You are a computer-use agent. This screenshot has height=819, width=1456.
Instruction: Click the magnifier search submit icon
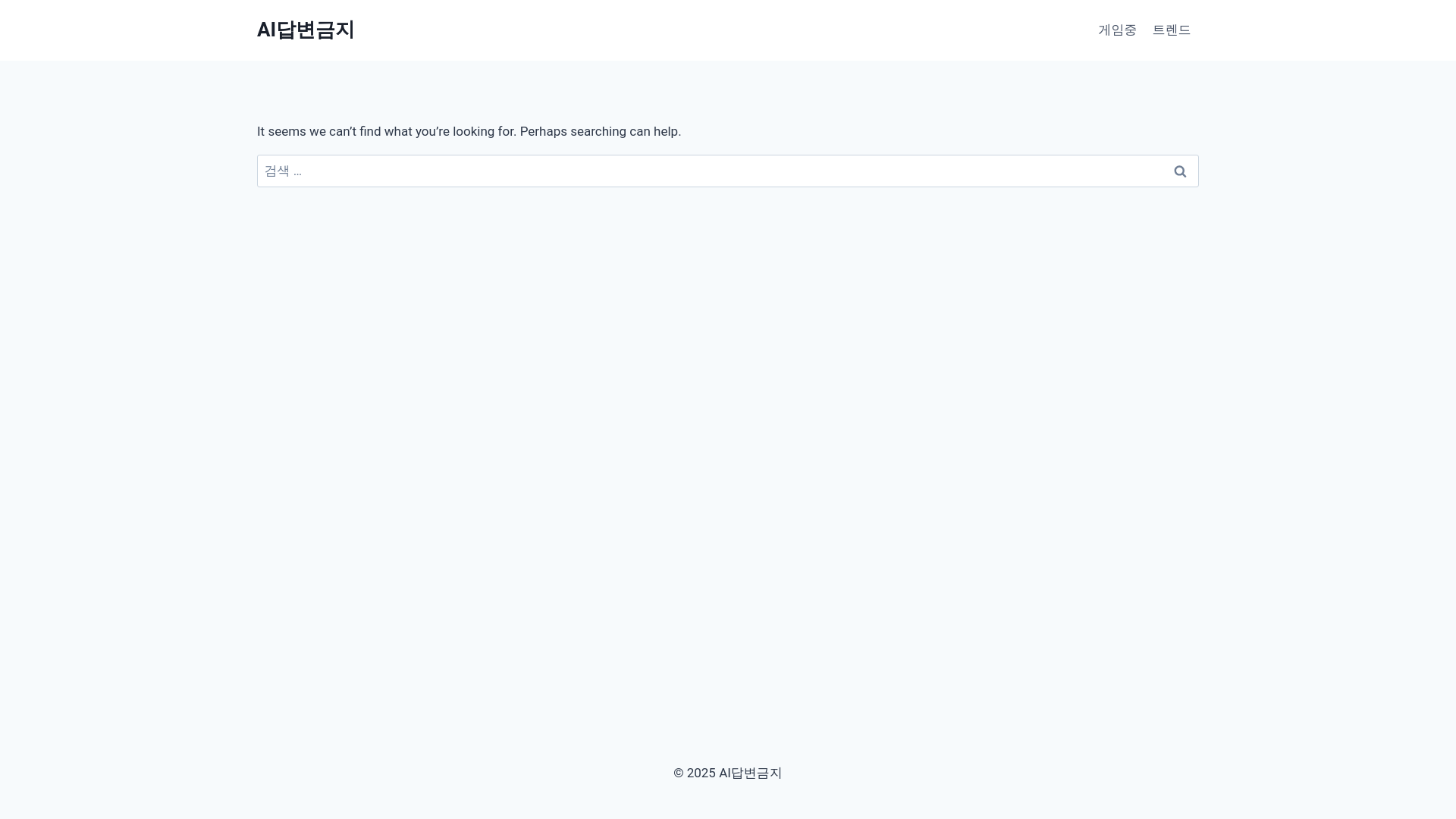[x=1180, y=171]
